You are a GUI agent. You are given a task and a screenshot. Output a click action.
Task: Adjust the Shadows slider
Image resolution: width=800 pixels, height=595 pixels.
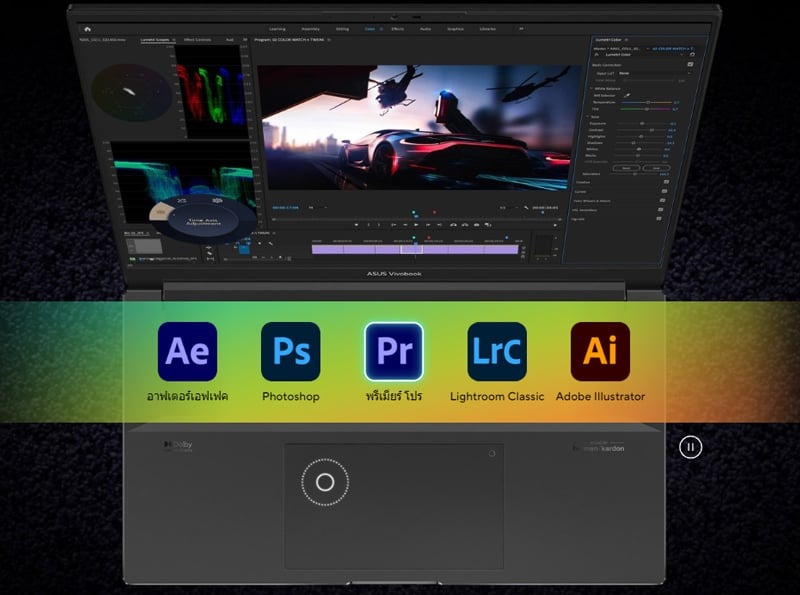tap(640, 143)
